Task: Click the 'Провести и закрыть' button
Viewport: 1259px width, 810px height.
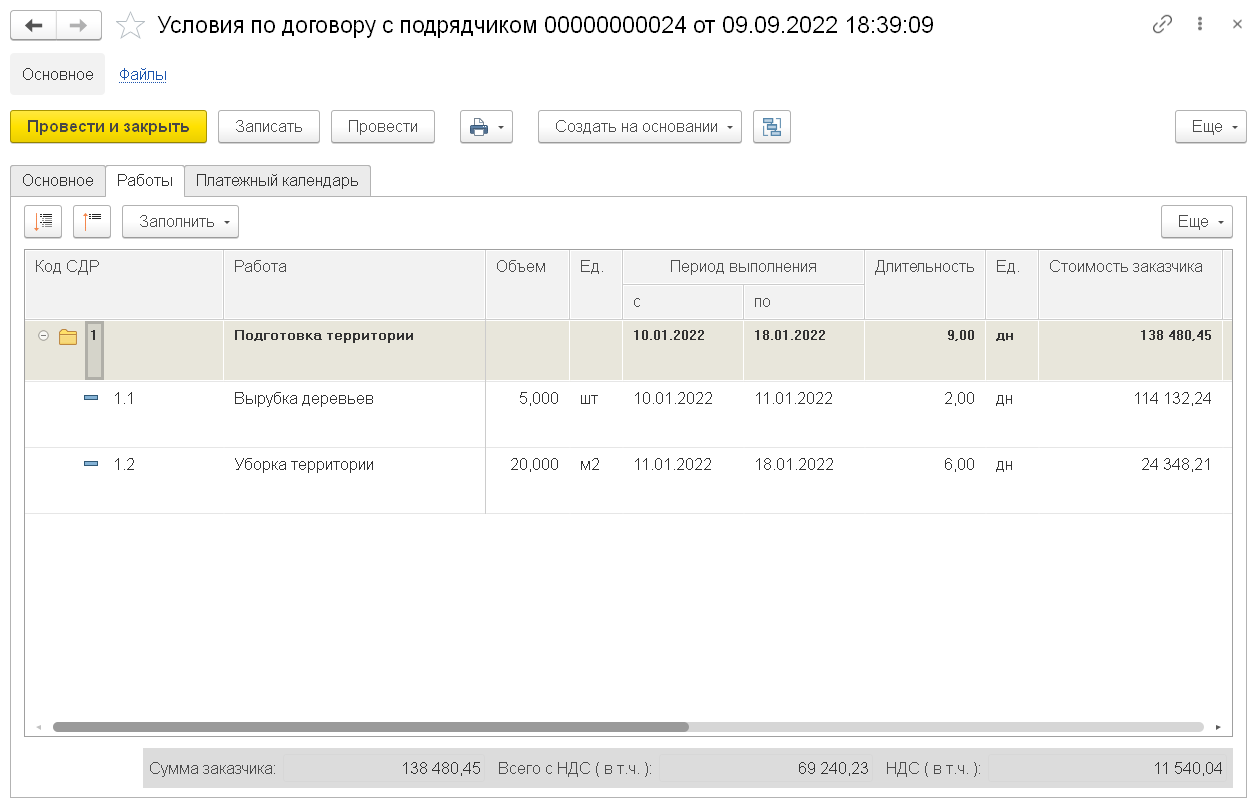Action: click(x=108, y=127)
